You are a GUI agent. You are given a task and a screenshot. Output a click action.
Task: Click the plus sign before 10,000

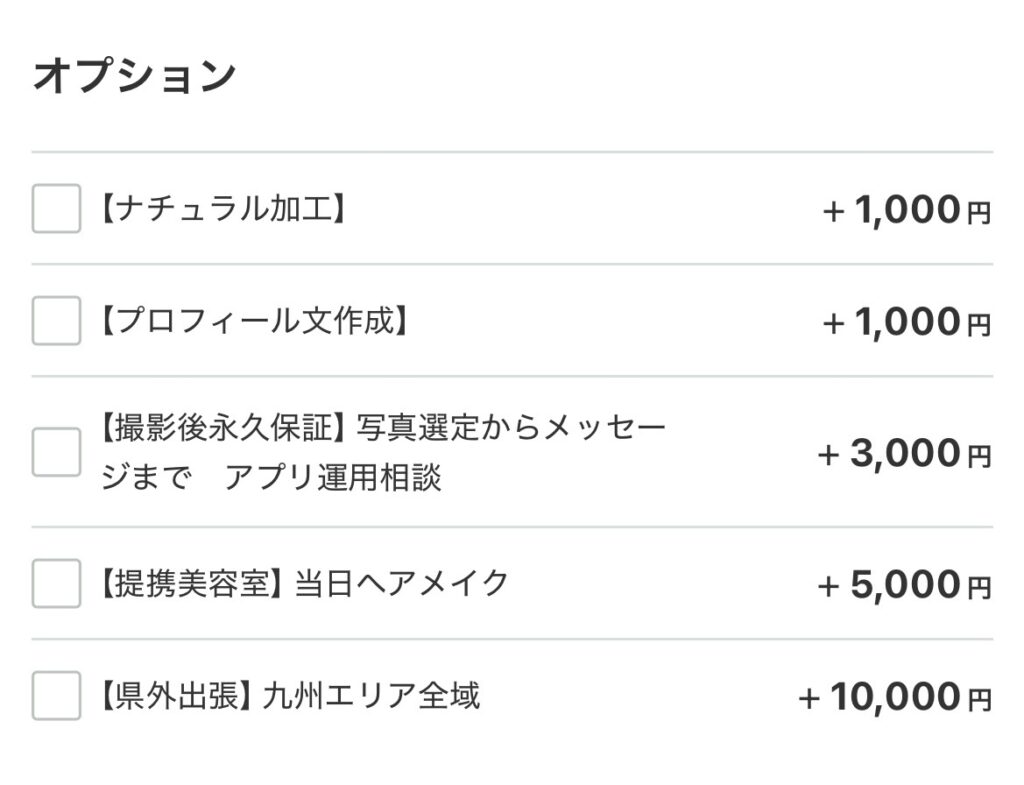[809, 698]
